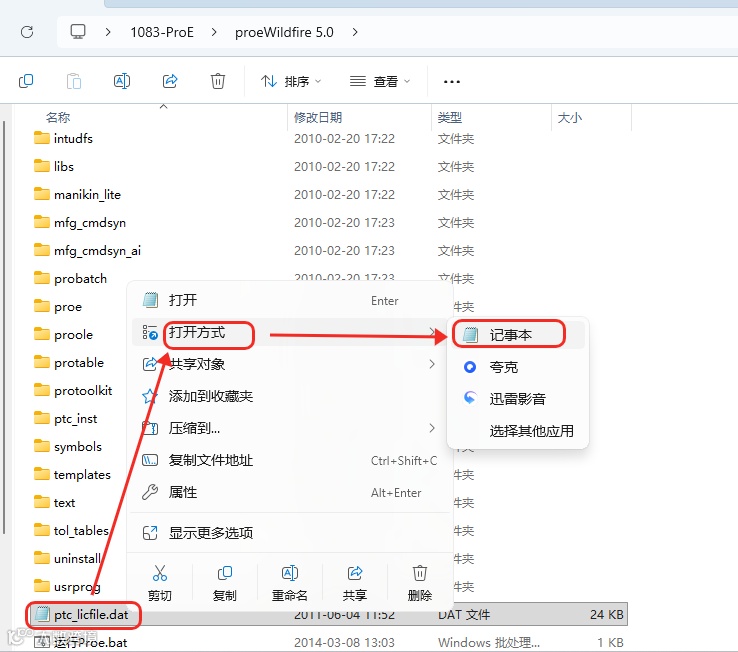Viewport: 738px width, 652px height.
Task: Sort by the 大小 column header
Action: pos(570,117)
